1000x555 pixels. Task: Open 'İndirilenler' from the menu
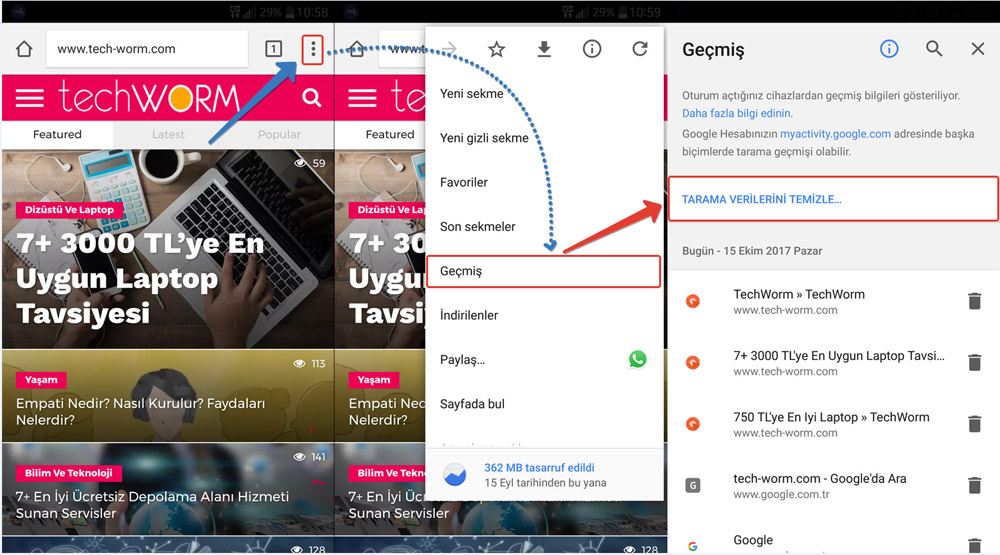[x=469, y=315]
